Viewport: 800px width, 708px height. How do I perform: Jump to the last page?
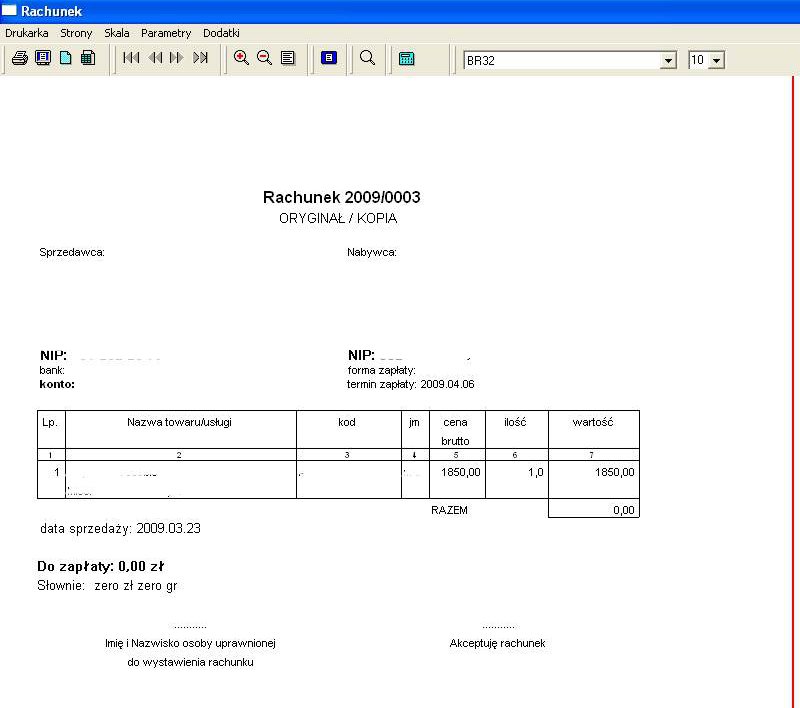[x=200, y=58]
